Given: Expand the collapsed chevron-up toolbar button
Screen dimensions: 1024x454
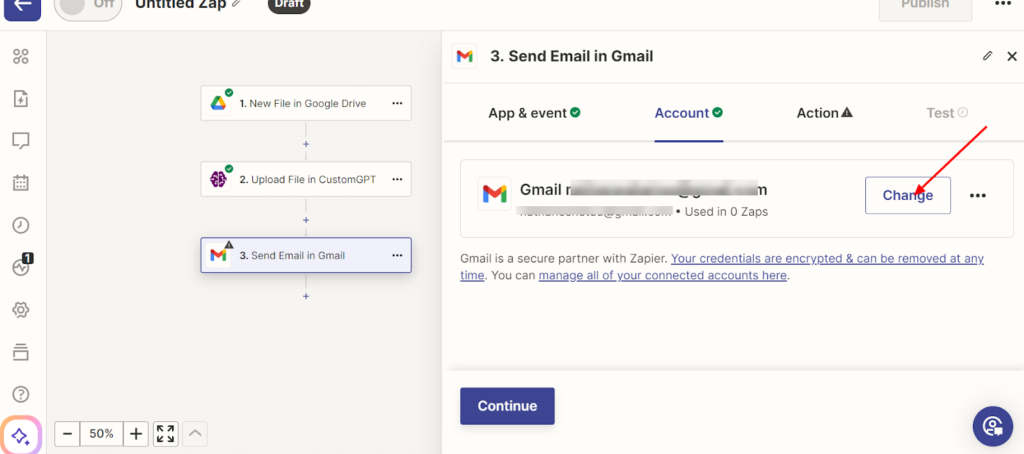Looking at the screenshot, I should click(195, 434).
